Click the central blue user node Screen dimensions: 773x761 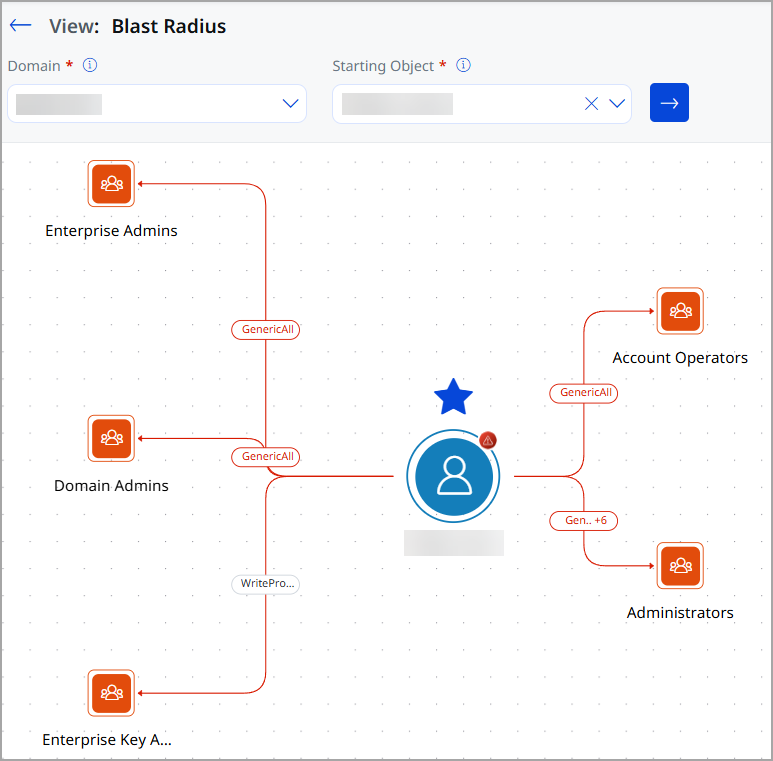pyautogui.click(x=453, y=476)
